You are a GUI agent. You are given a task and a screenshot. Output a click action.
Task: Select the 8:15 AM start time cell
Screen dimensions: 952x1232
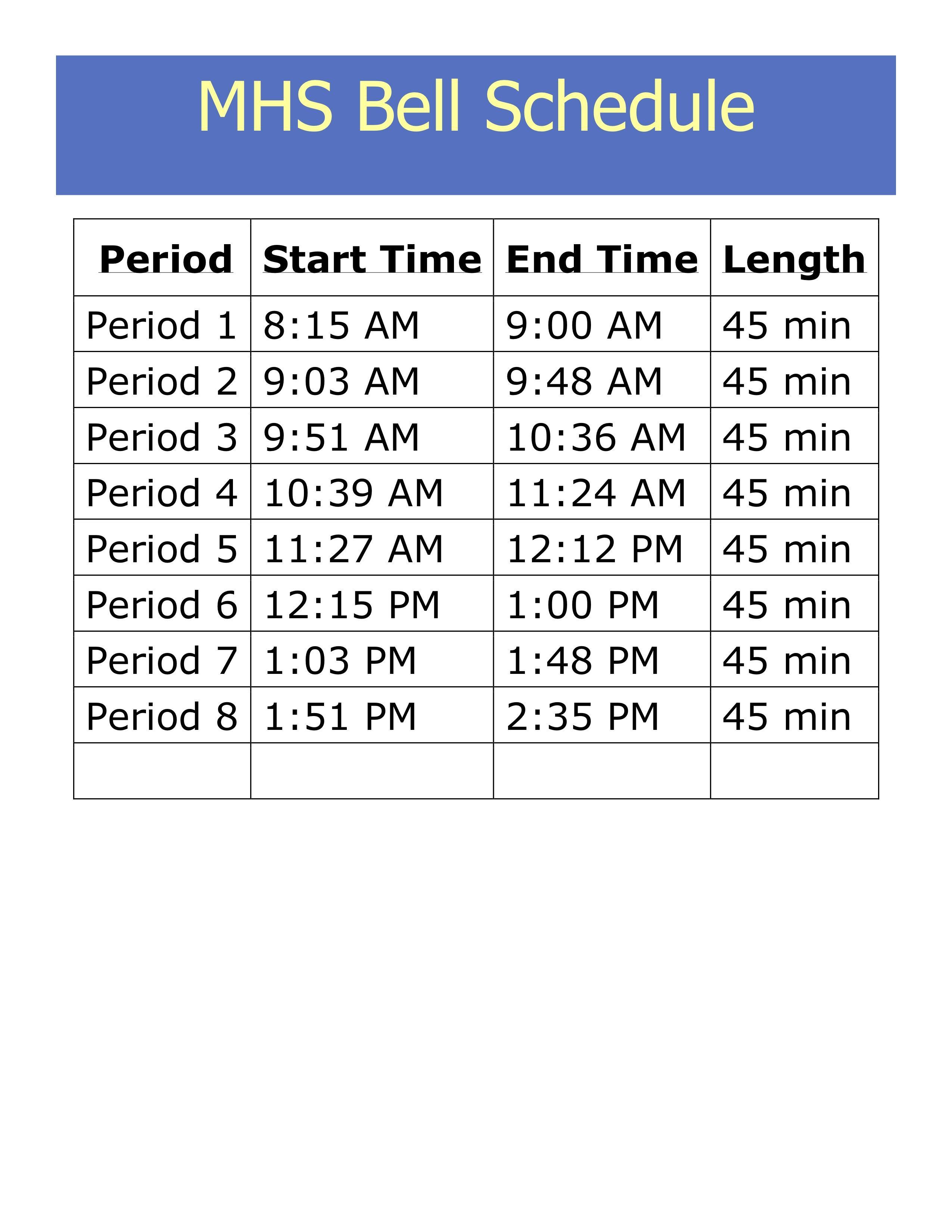341,326
